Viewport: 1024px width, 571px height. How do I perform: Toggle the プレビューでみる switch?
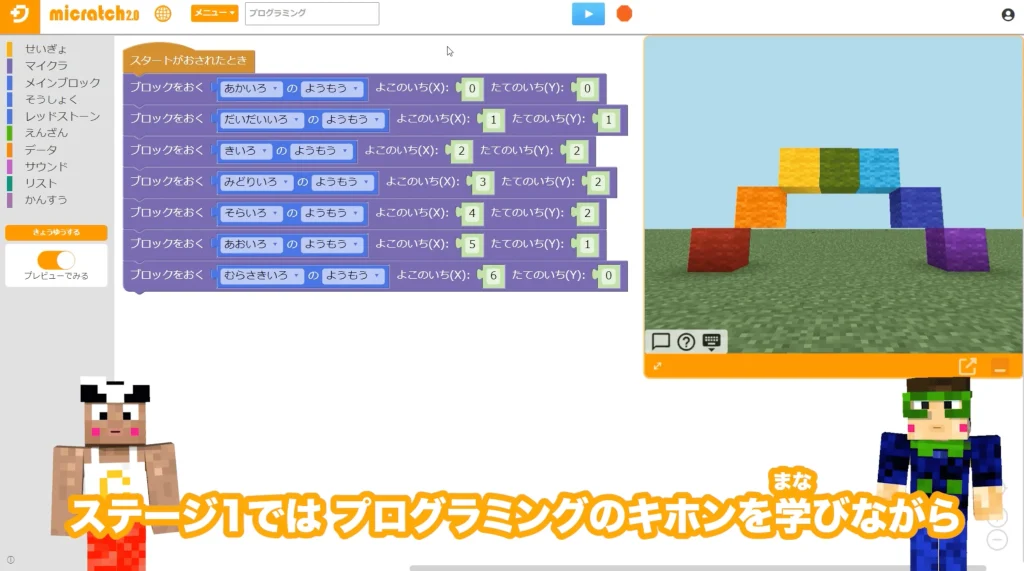click(x=56, y=260)
